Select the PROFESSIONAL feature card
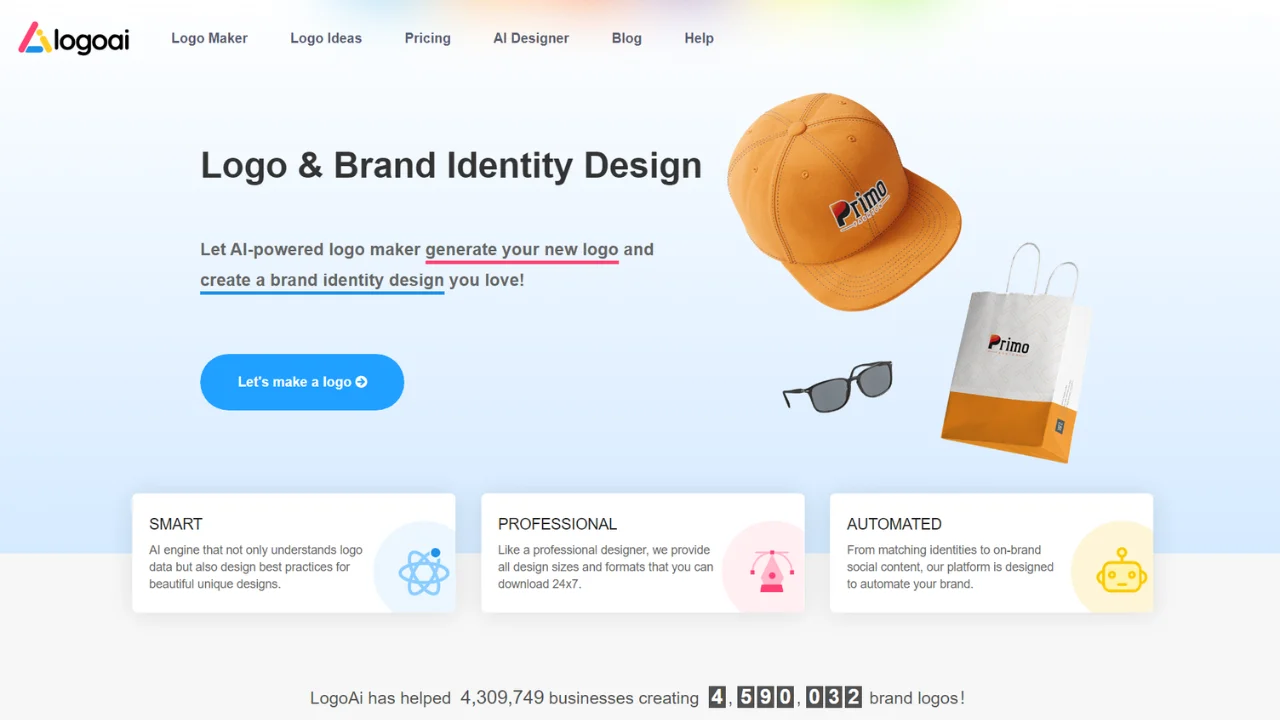This screenshot has width=1280, height=720. click(x=643, y=553)
